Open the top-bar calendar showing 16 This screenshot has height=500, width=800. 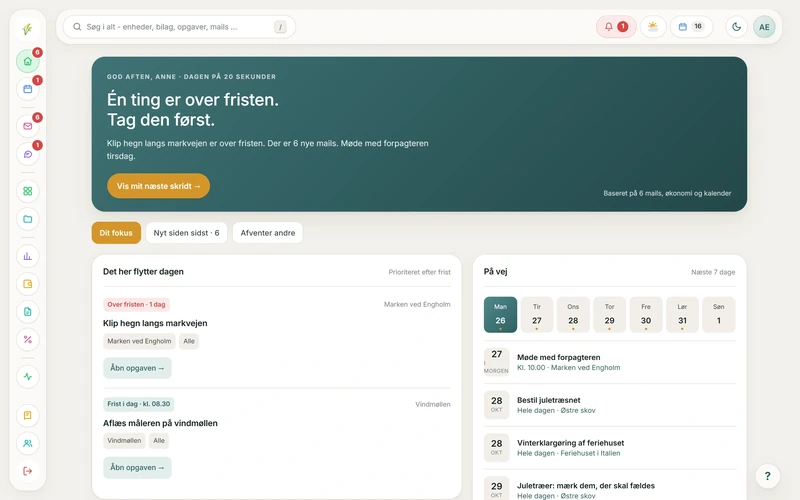[691, 27]
